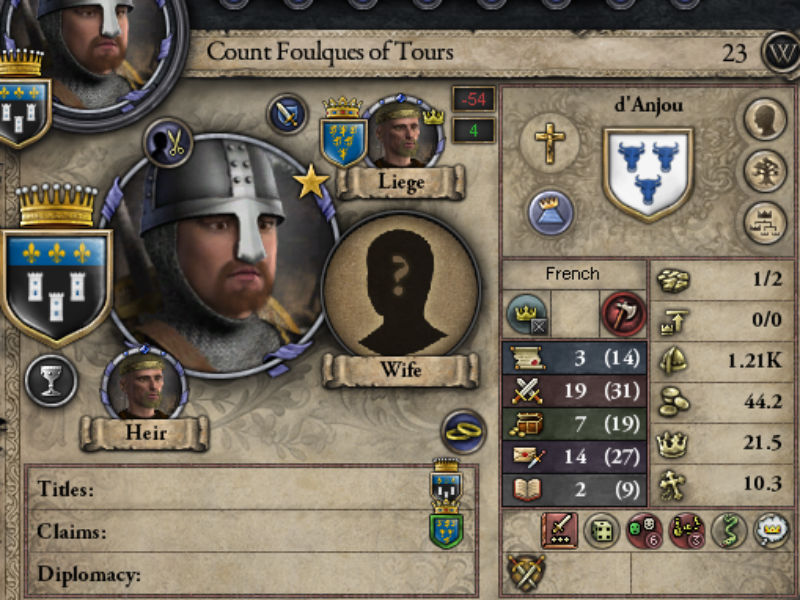The image size is (800, 600).
Task: Open the Liege portrait
Action: point(402,132)
